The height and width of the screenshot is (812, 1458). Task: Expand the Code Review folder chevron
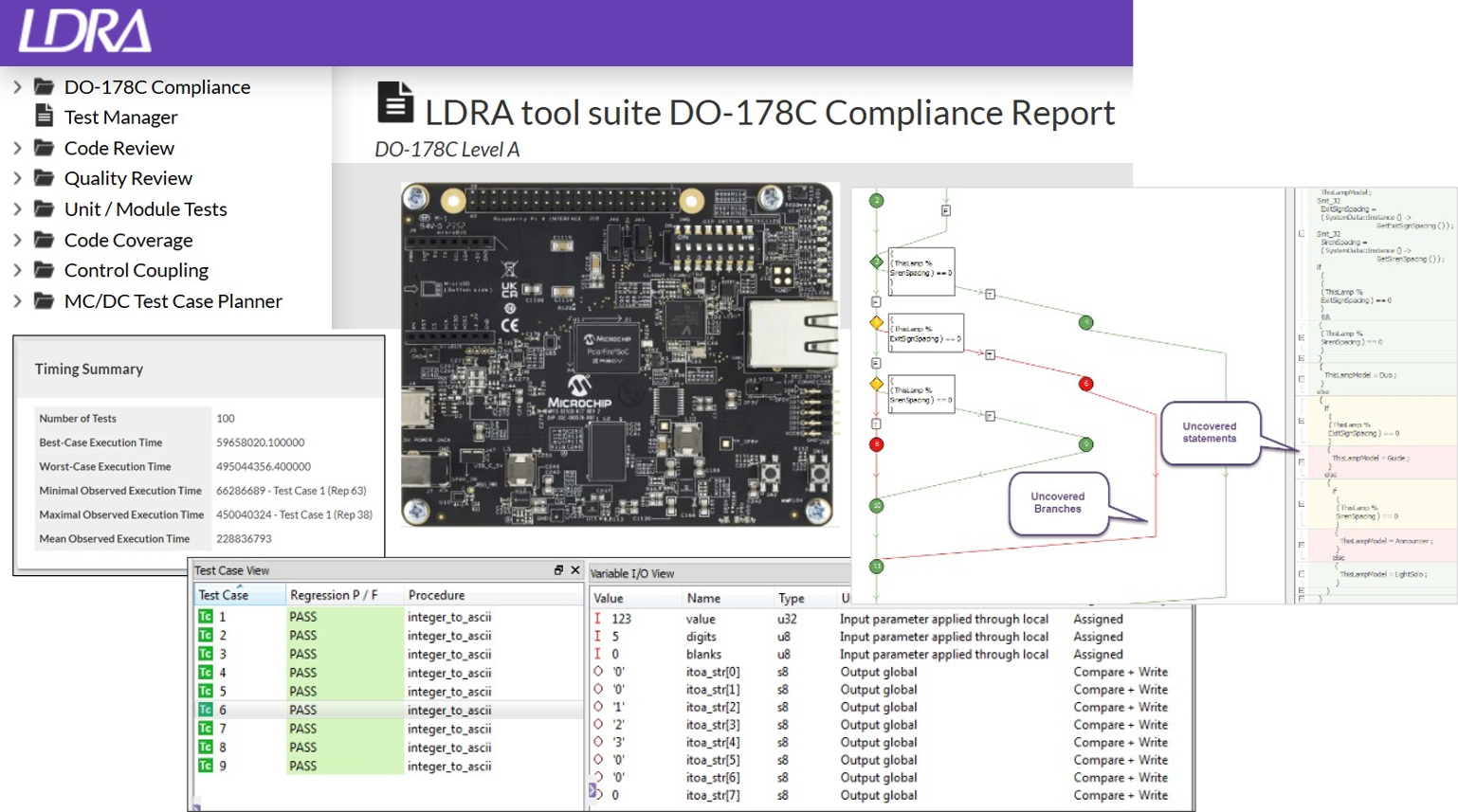coord(17,149)
